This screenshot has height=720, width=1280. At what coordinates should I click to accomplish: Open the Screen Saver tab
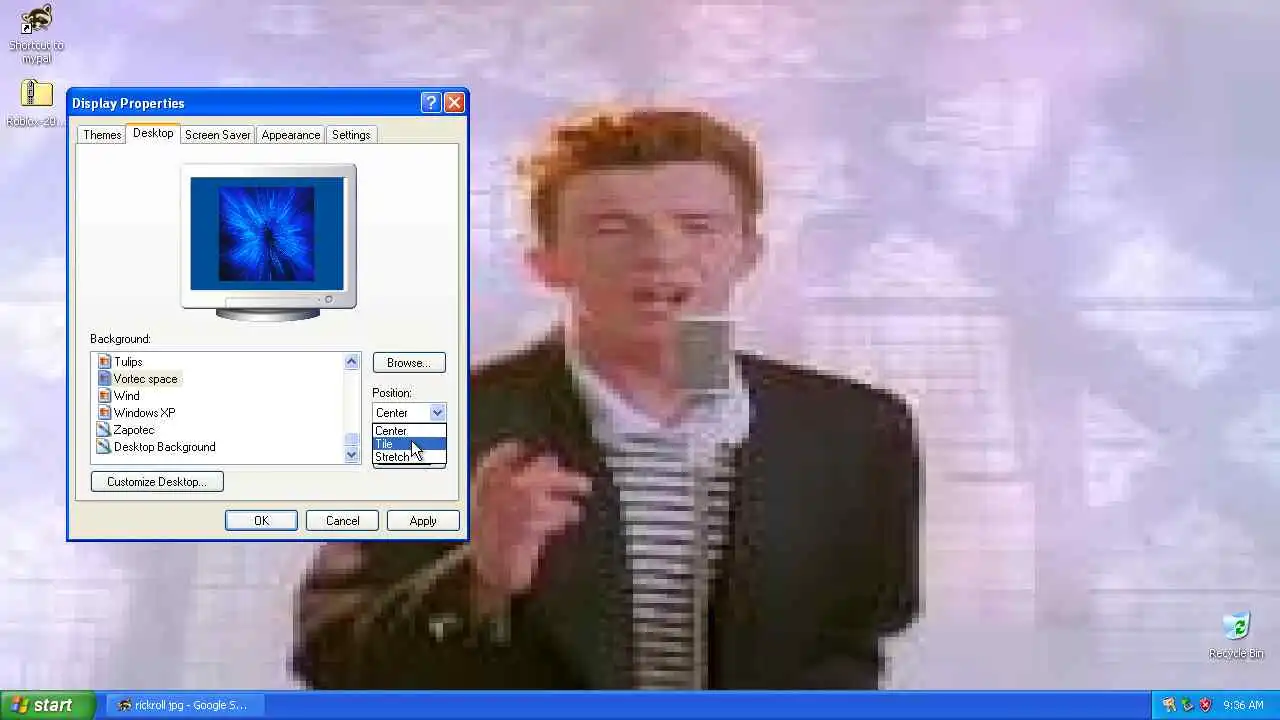coord(217,135)
